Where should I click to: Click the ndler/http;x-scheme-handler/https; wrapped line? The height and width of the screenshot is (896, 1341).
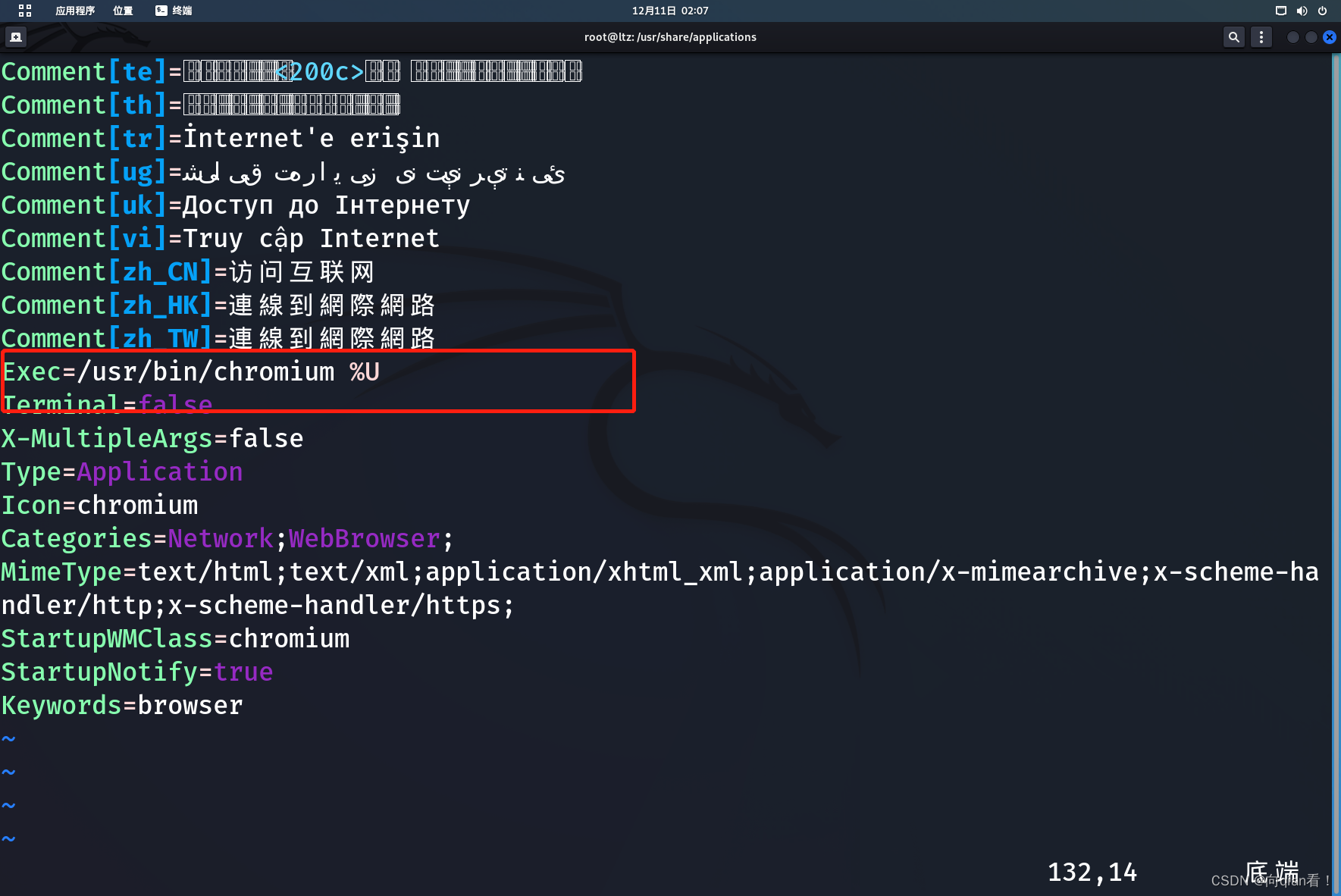pos(258,605)
